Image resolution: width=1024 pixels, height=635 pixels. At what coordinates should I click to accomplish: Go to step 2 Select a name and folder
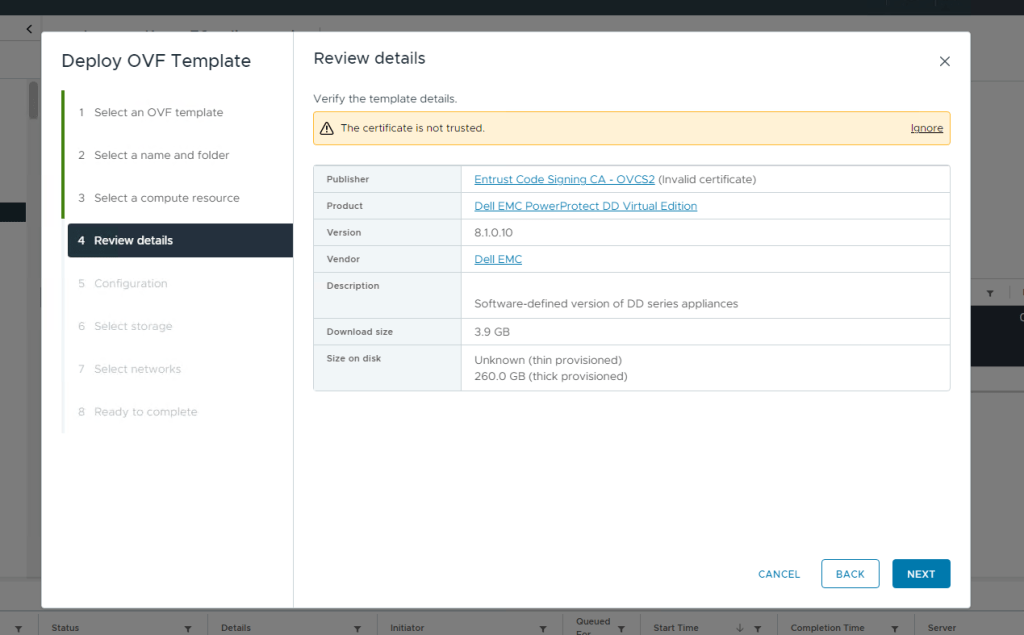click(x=161, y=155)
